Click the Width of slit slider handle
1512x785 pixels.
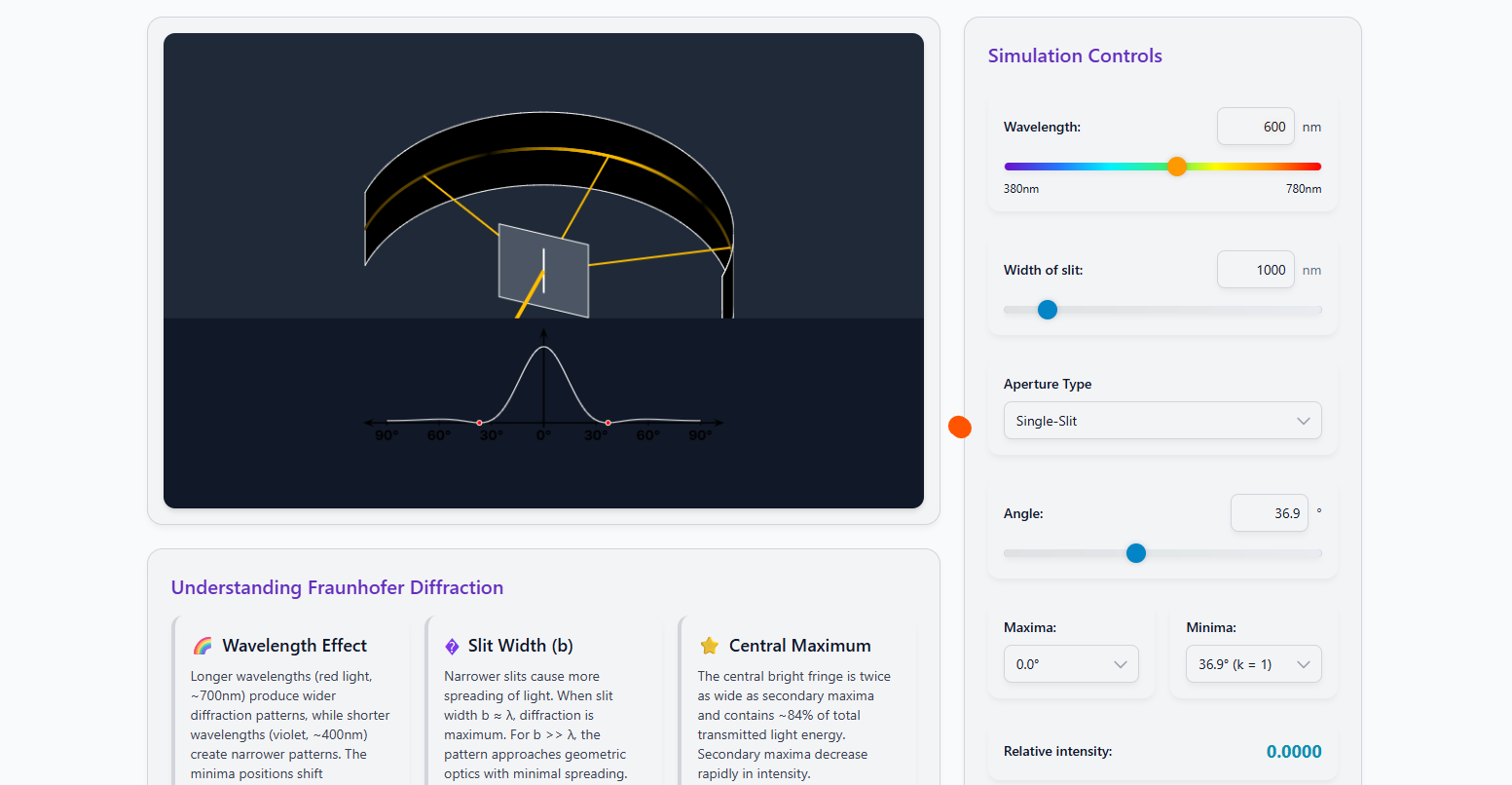tap(1048, 310)
